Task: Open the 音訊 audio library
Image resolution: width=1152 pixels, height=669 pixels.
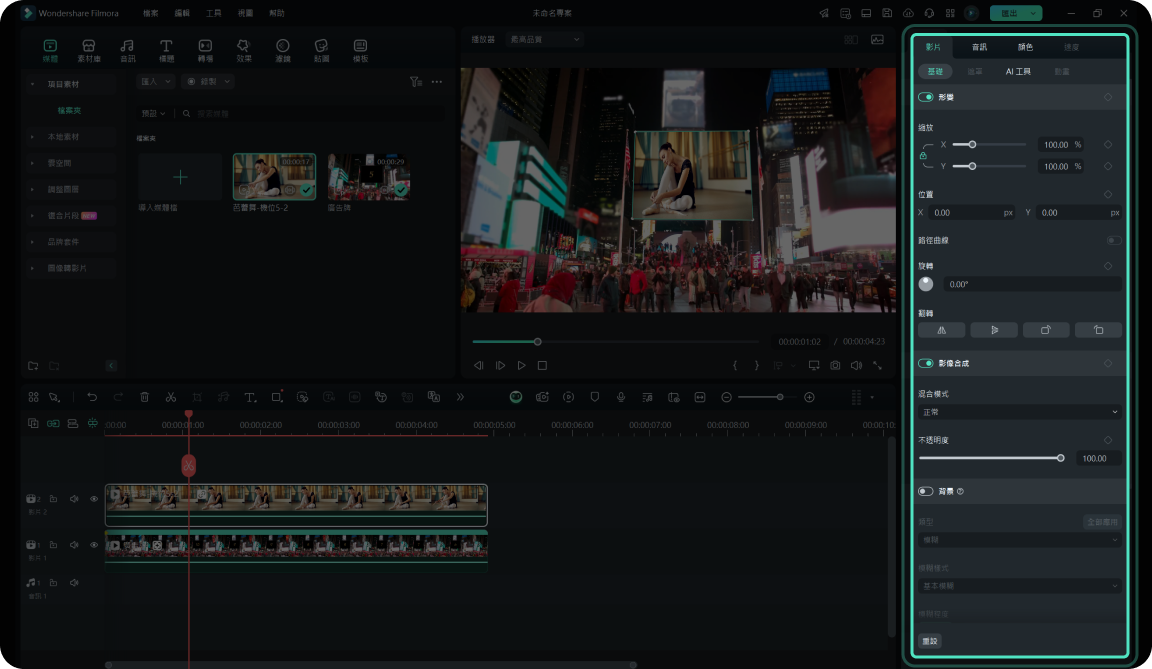Action: pyautogui.click(x=128, y=50)
